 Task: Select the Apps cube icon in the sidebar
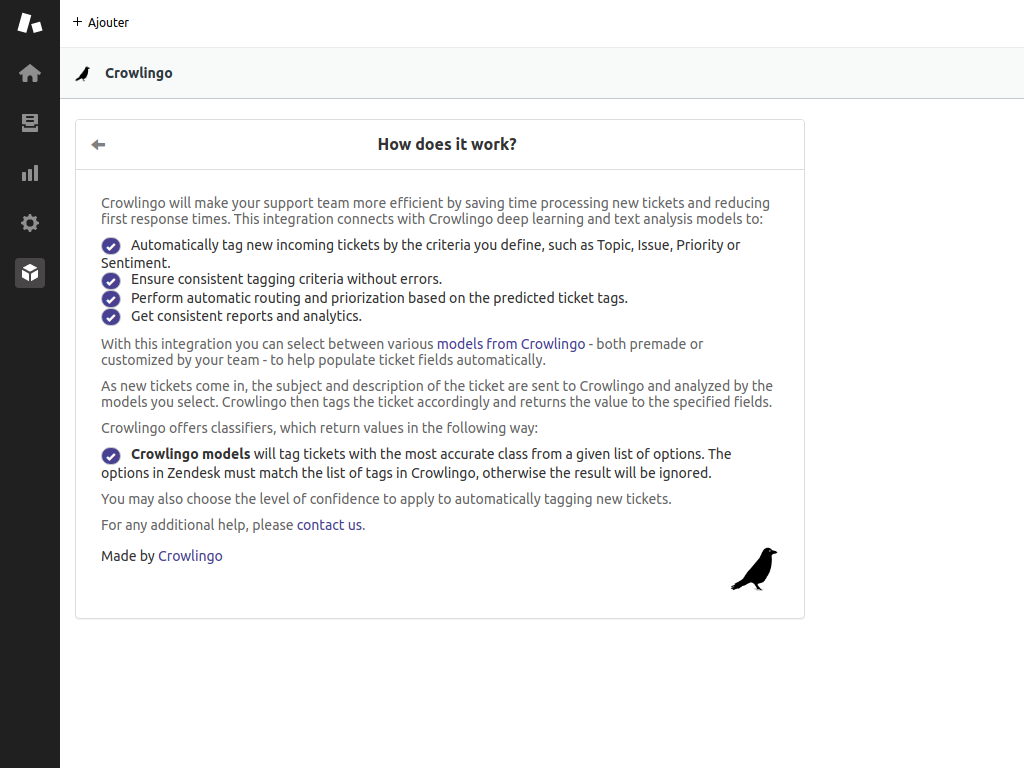tap(30, 273)
